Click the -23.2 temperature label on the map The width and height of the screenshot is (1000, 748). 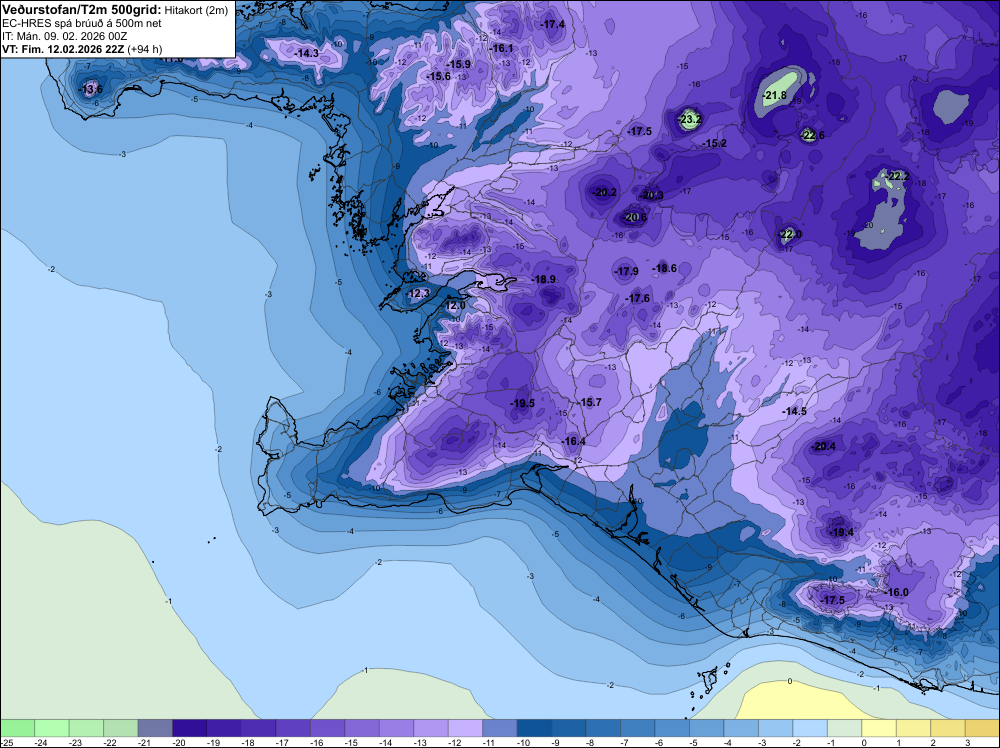tap(689, 119)
